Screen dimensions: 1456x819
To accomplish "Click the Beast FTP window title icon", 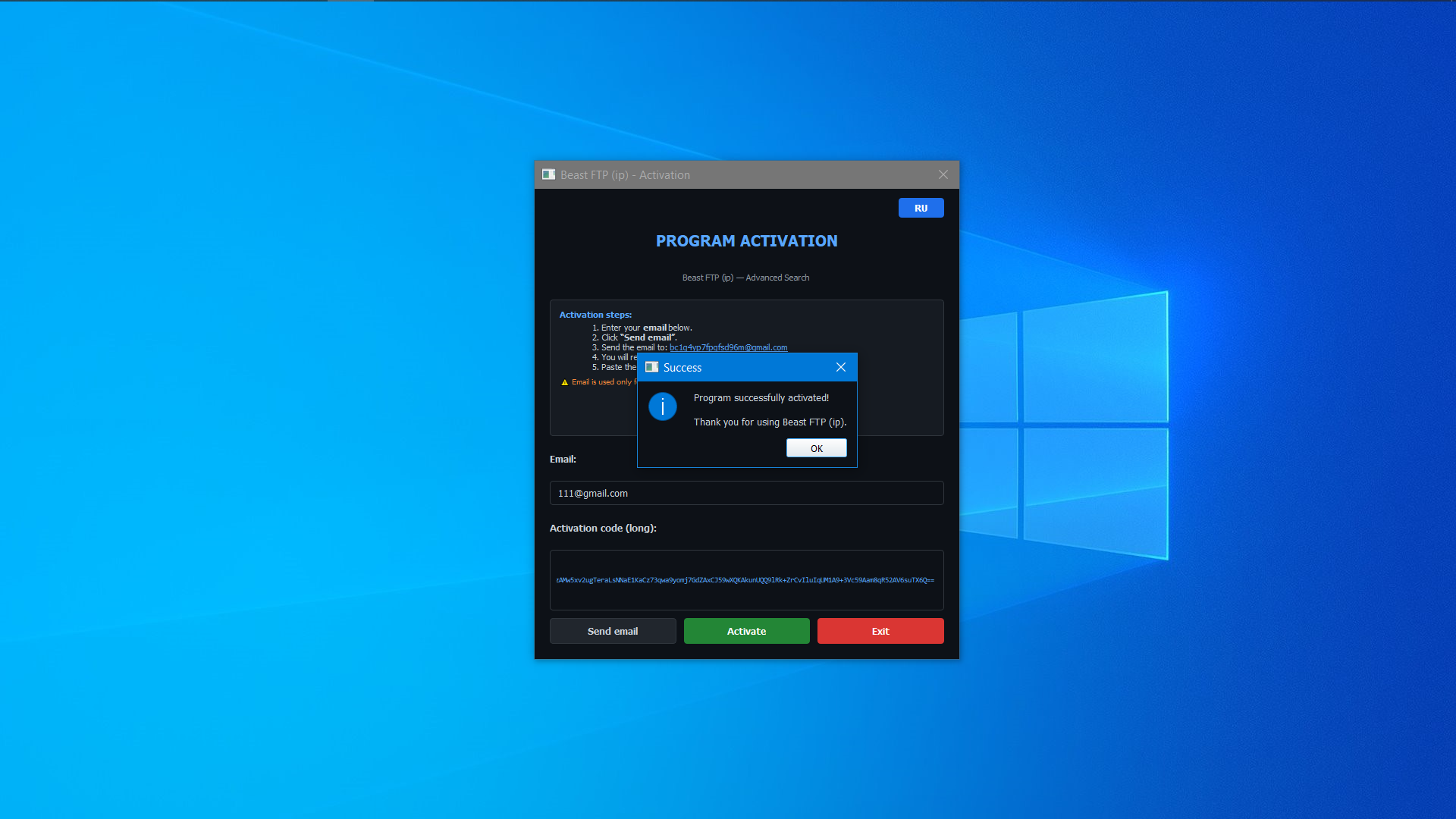I will pyautogui.click(x=548, y=174).
